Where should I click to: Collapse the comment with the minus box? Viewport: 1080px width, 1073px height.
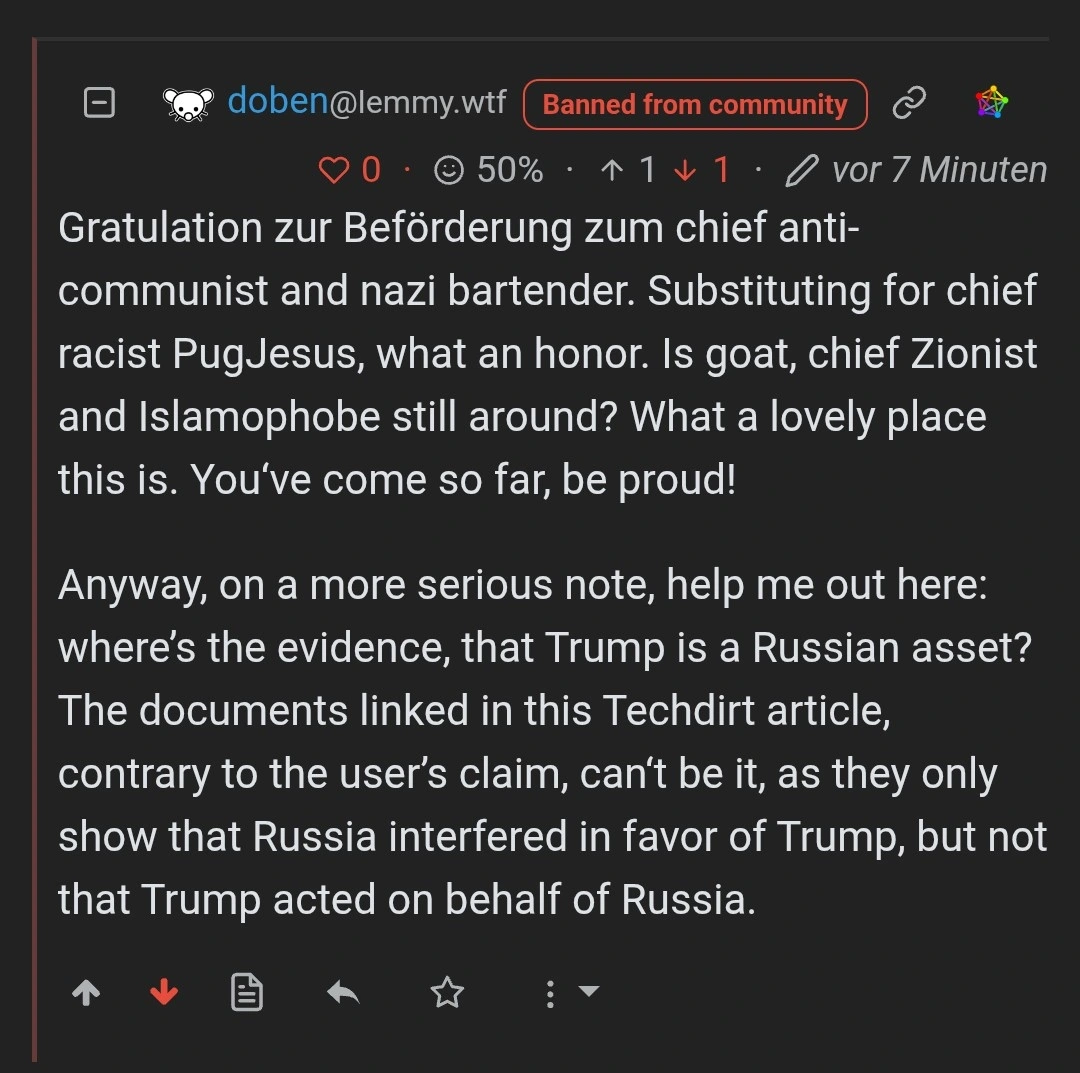[99, 103]
